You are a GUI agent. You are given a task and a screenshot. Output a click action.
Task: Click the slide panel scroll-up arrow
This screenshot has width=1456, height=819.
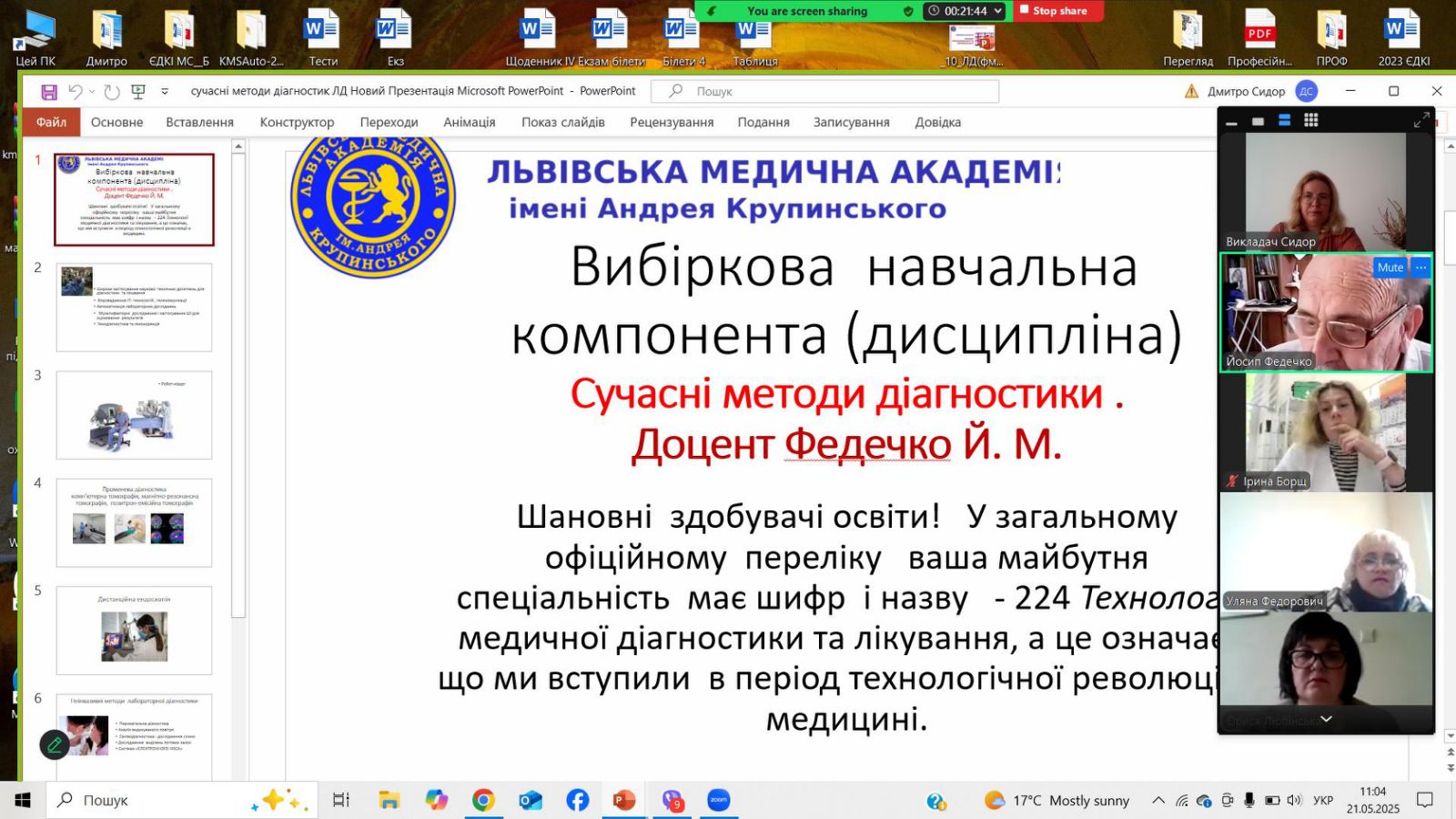click(x=238, y=146)
